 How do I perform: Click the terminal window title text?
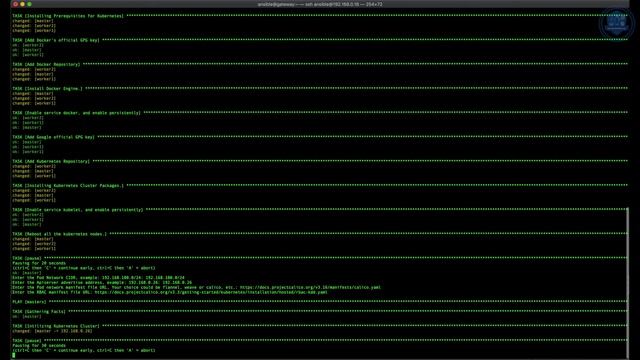coord(320,4)
